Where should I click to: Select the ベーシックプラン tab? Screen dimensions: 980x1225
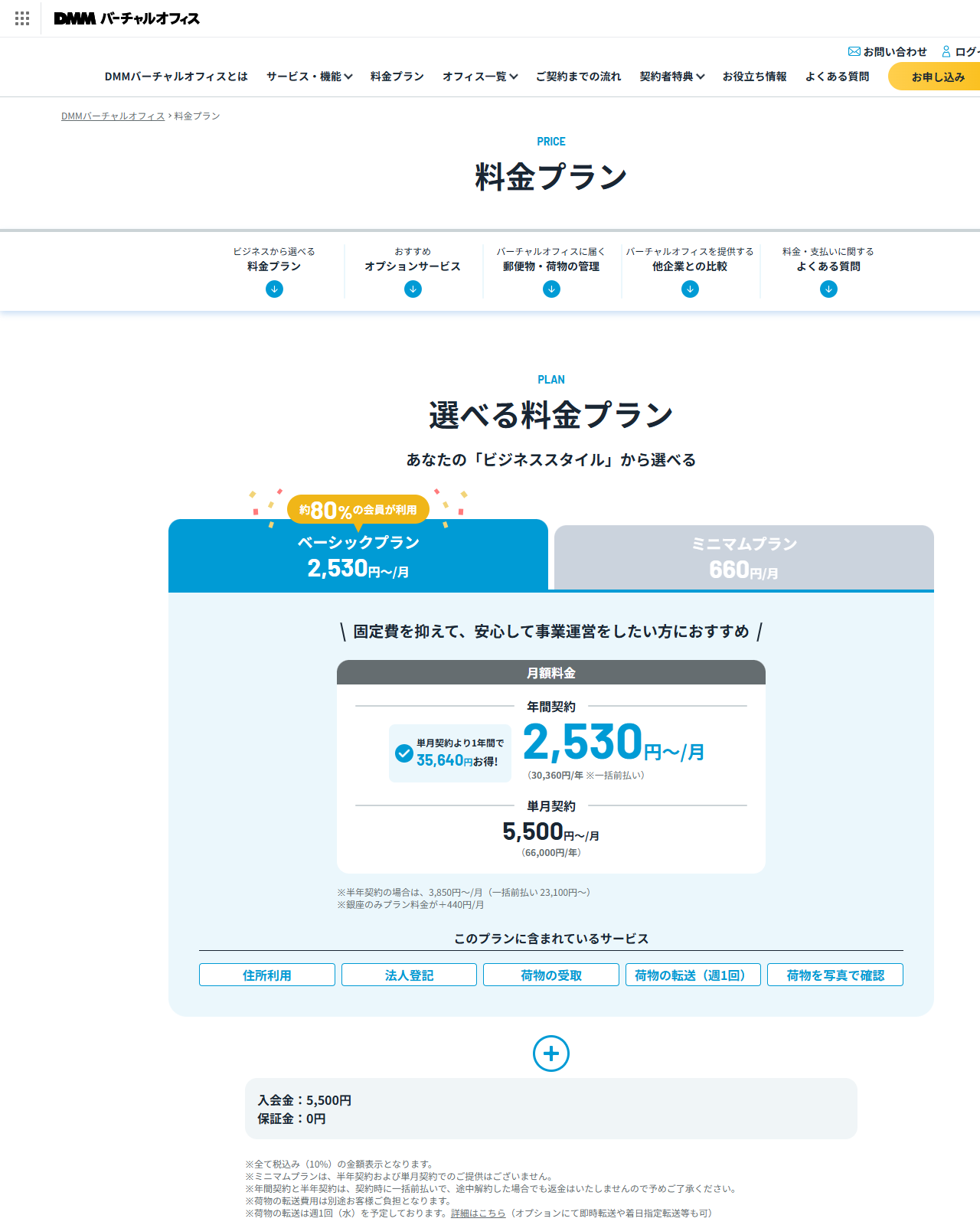[x=358, y=555]
